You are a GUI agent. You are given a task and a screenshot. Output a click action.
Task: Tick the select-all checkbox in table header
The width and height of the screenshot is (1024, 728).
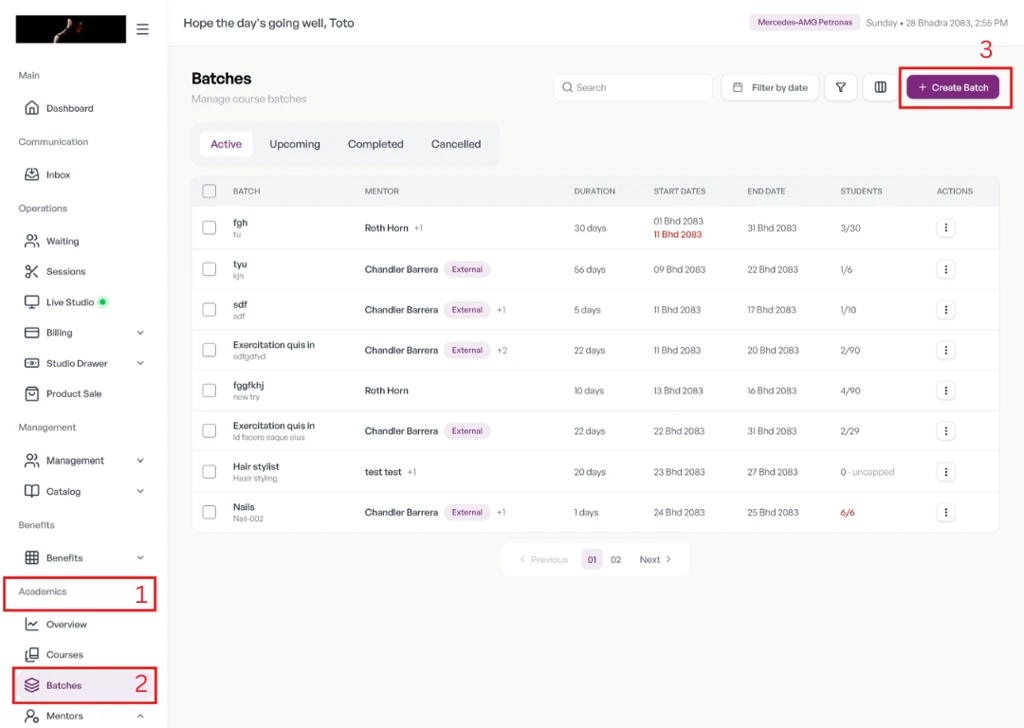pos(209,191)
